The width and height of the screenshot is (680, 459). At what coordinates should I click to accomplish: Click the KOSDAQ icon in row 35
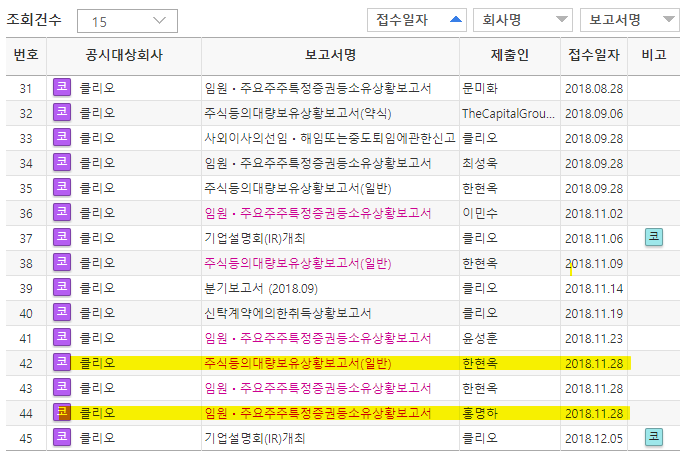[x=62, y=187]
